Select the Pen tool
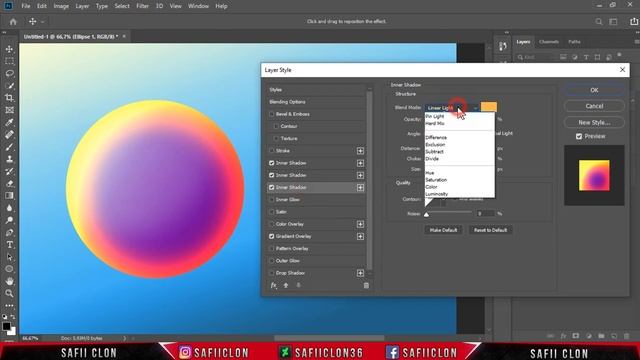Image resolution: width=640 pixels, height=360 pixels. (9, 233)
